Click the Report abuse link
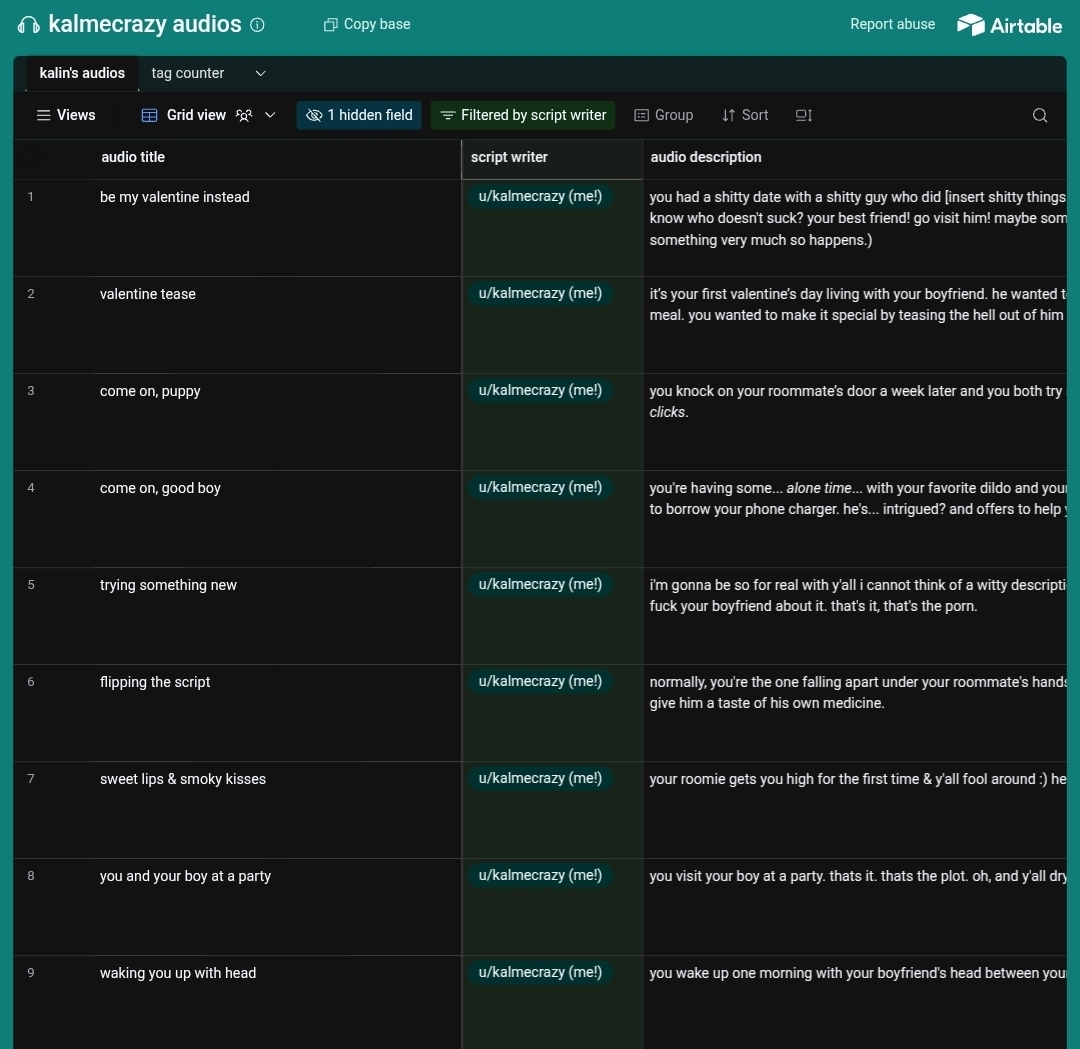This screenshot has width=1080, height=1049. click(892, 24)
